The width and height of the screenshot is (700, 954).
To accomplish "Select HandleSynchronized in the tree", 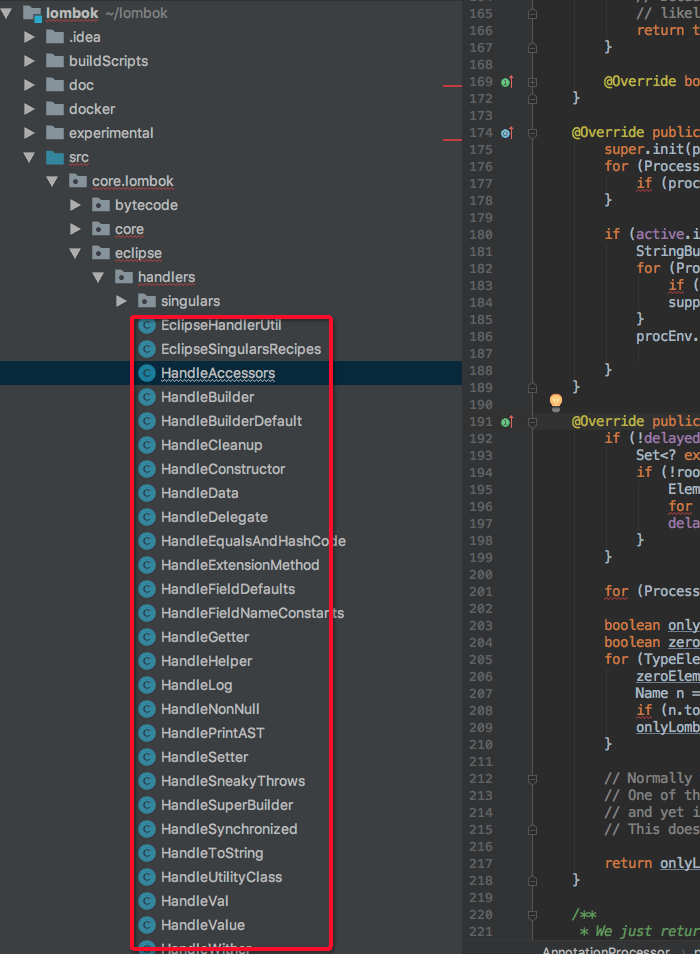I will (x=229, y=829).
